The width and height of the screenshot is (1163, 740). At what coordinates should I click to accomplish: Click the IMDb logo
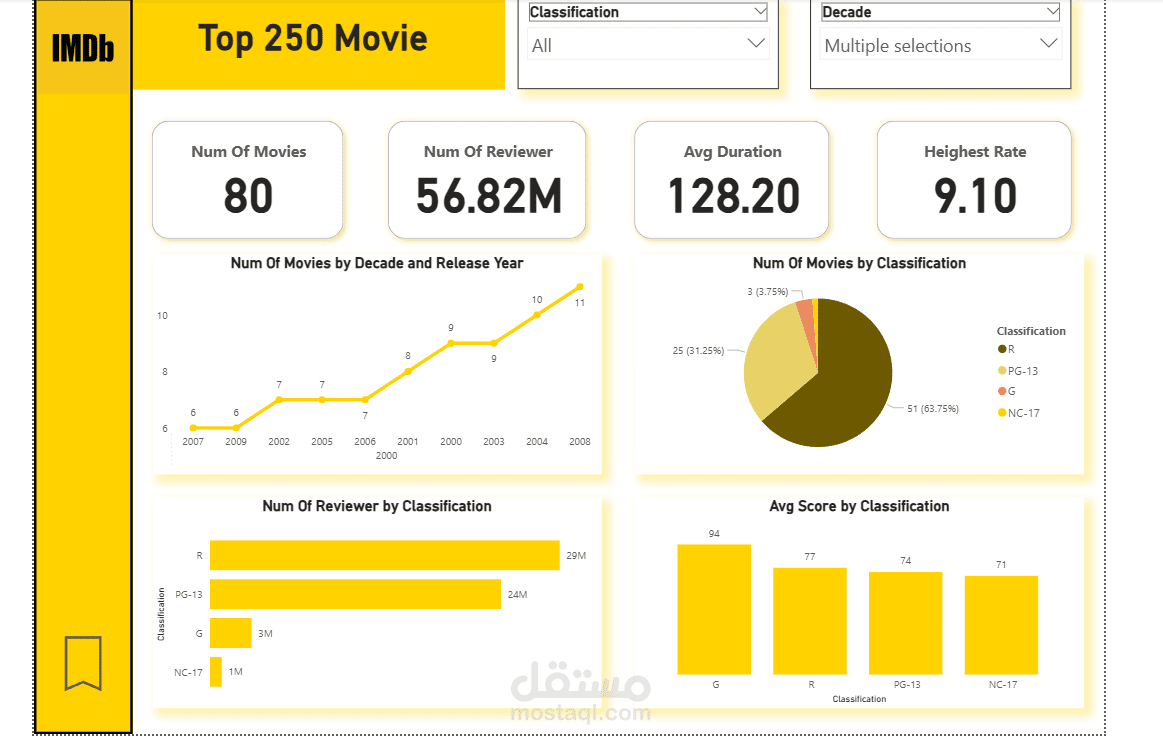pos(83,48)
